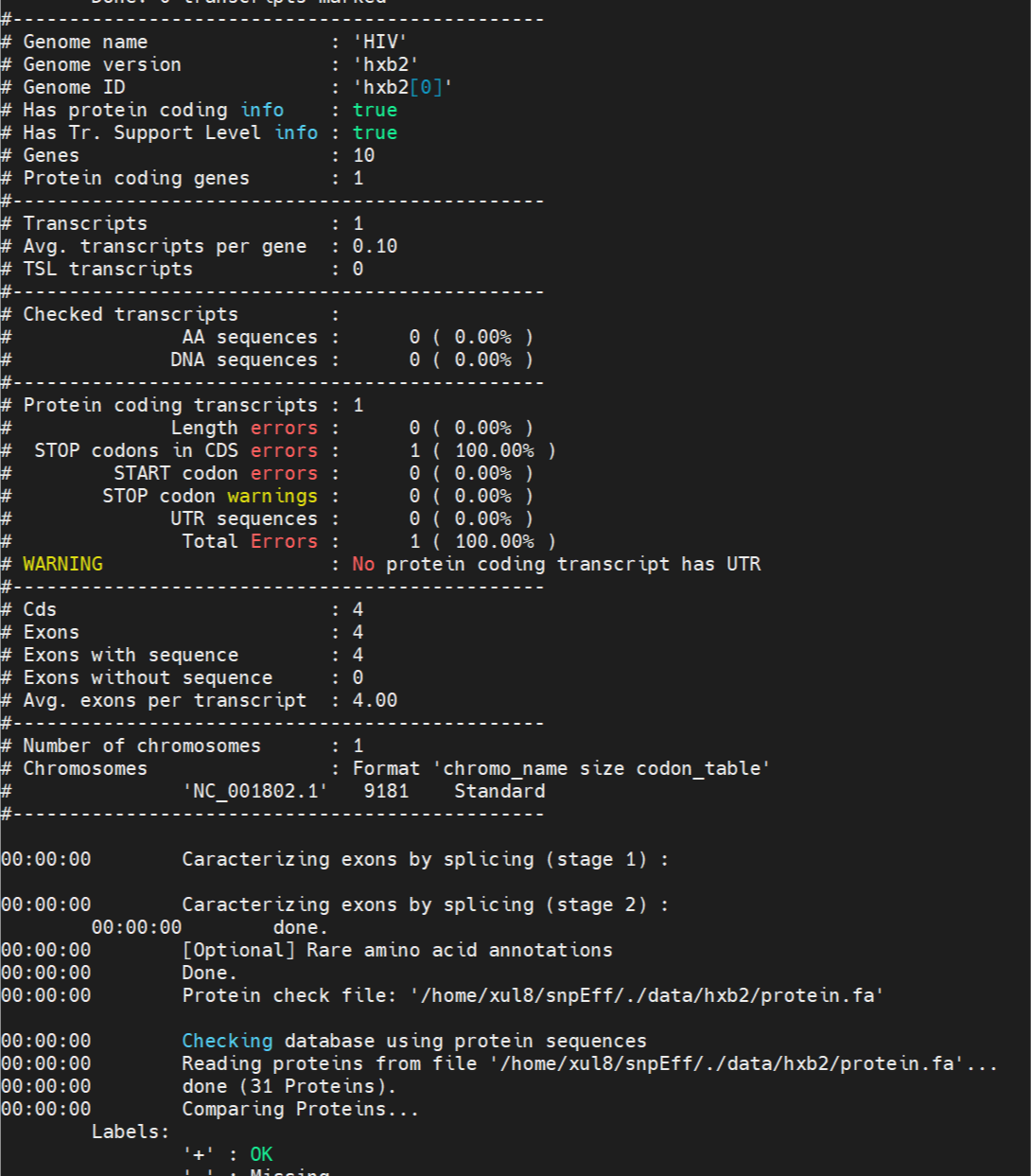
Task: Select the cyan 'info' label text
Action: tap(262, 110)
